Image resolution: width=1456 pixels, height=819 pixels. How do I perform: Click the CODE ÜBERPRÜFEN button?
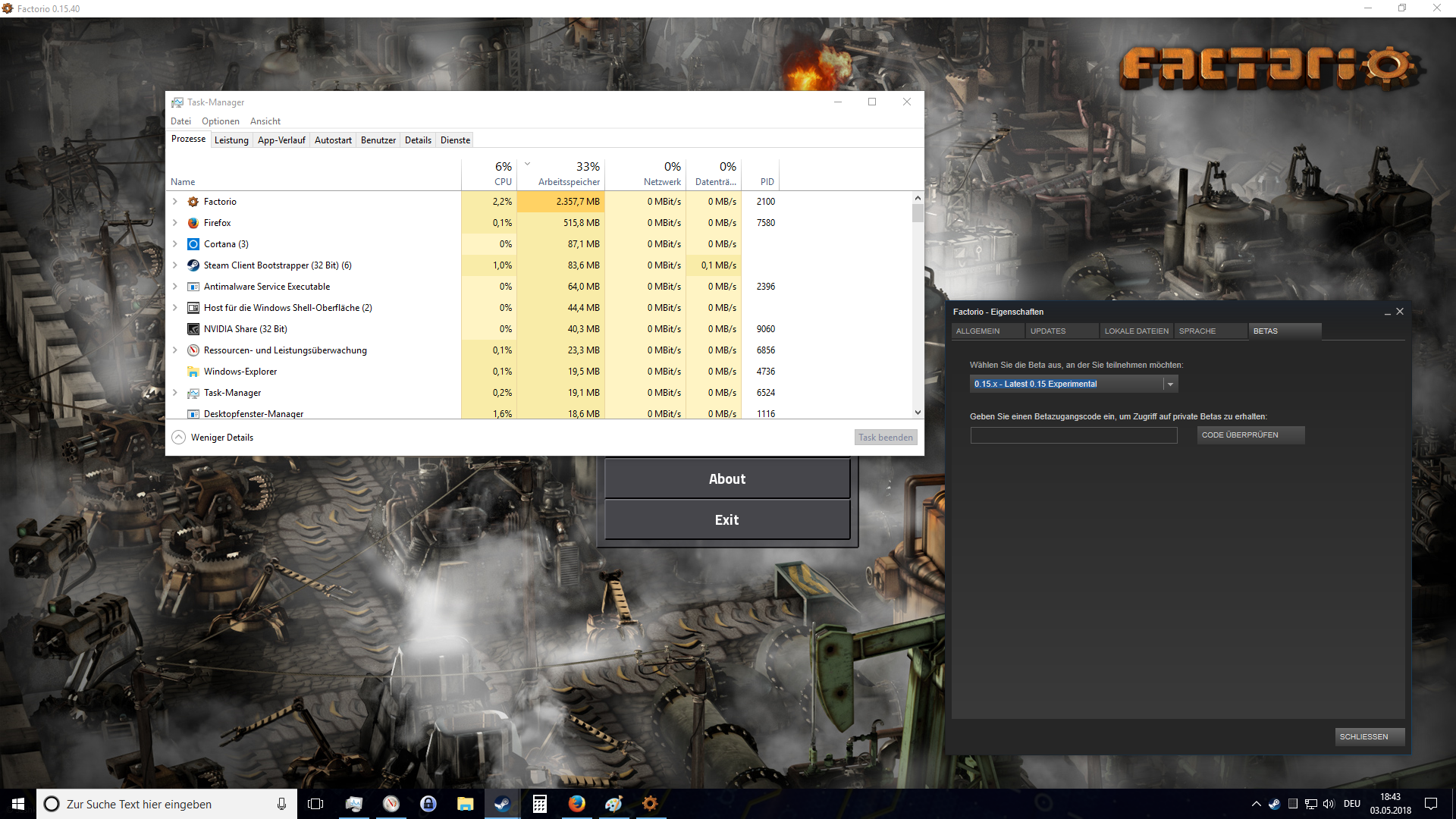point(1250,435)
